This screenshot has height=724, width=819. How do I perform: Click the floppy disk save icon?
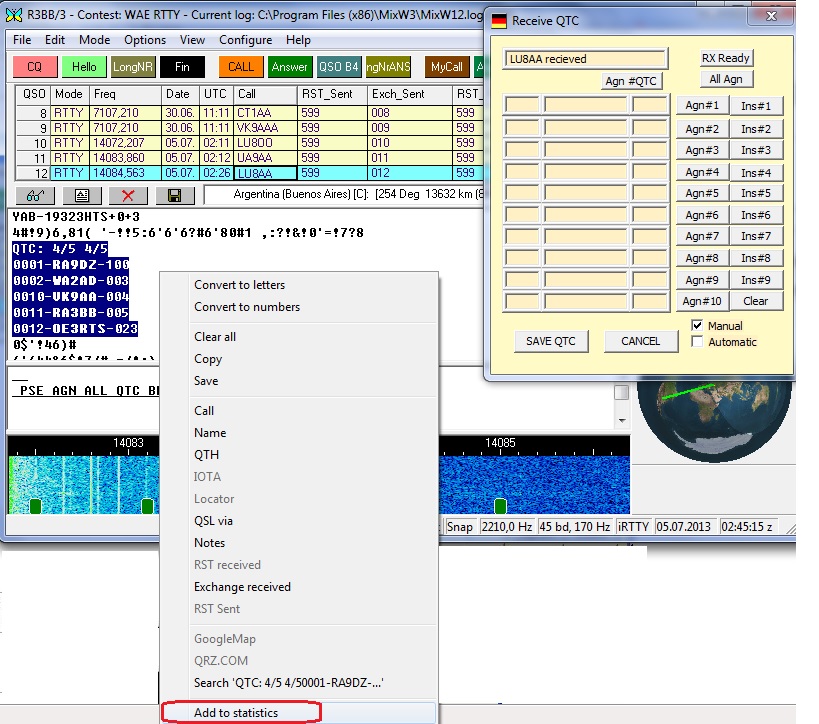pyautogui.click(x=174, y=196)
